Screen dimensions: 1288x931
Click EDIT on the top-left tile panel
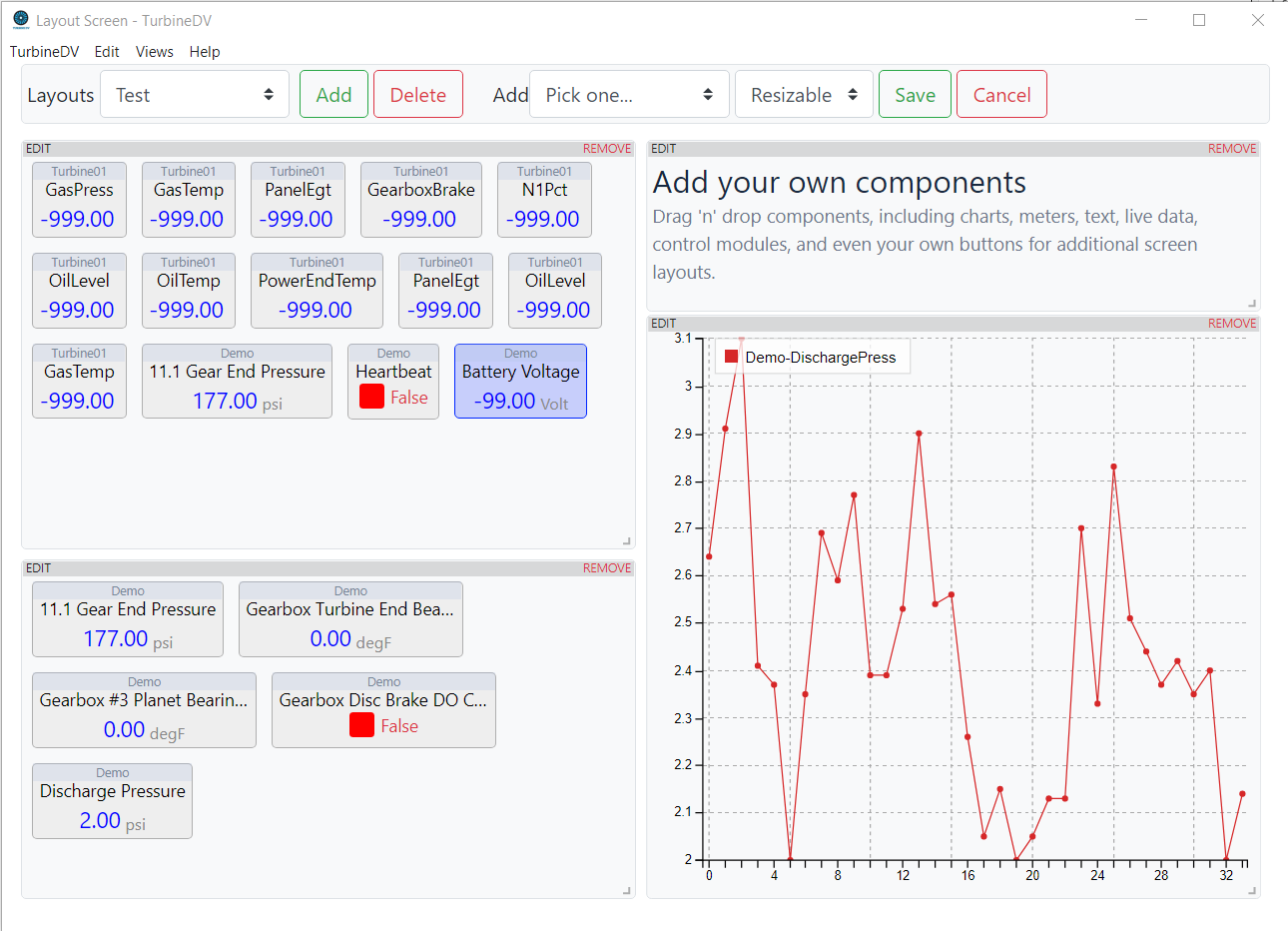(38, 148)
